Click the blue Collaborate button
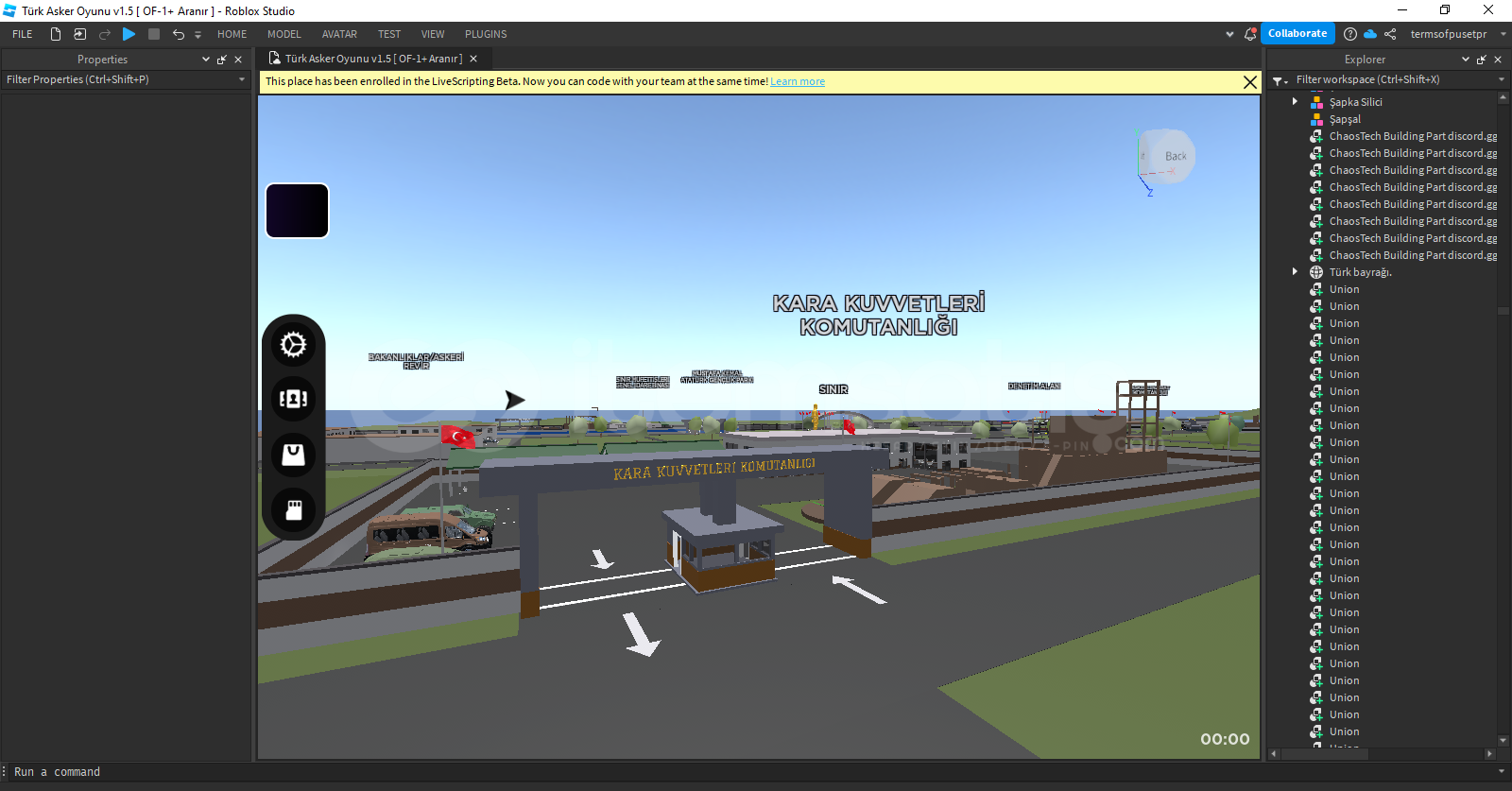The width and height of the screenshot is (1512, 791). (x=1297, y=33)
